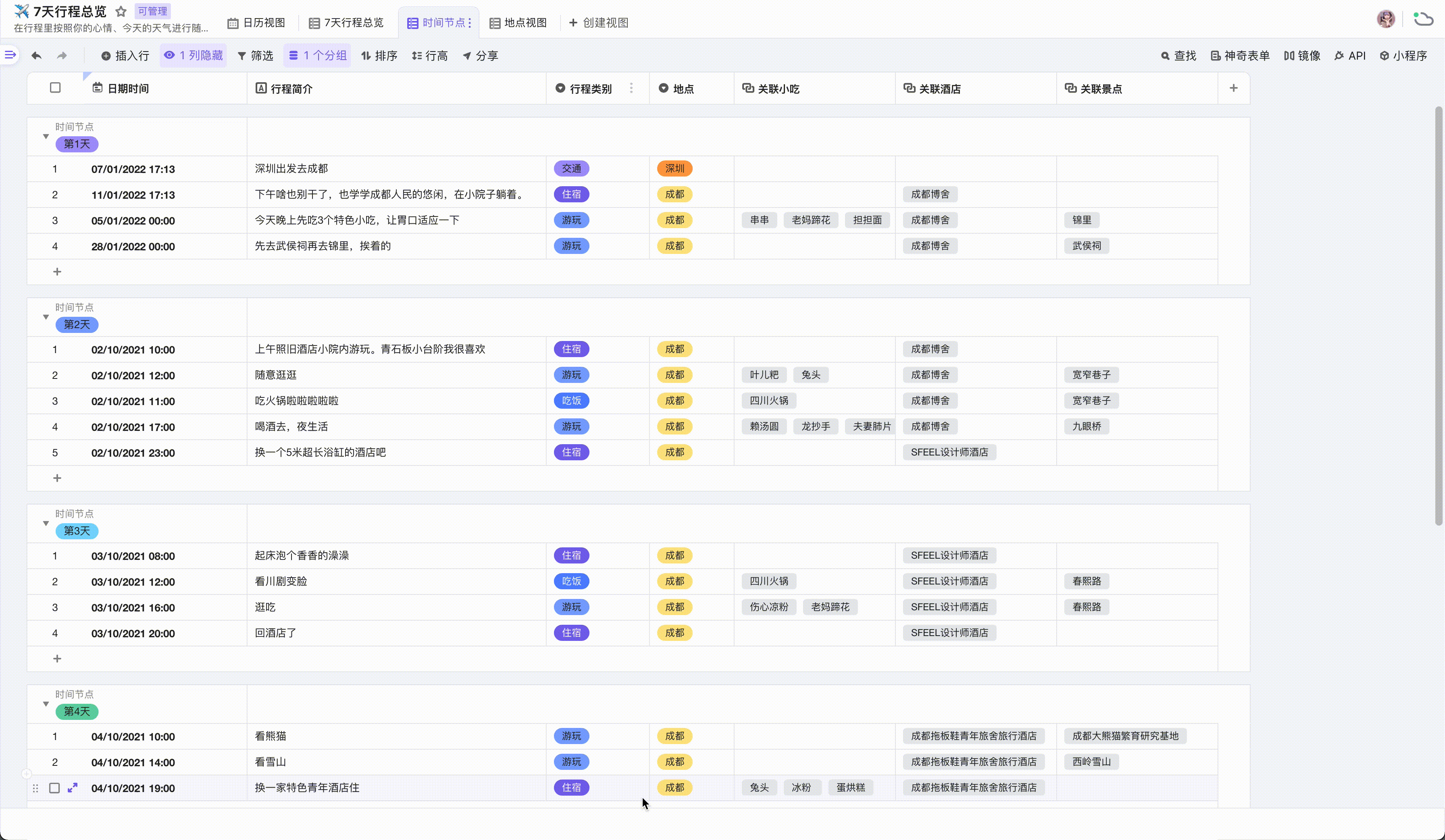Switch to 日历视图 tab
The image size is (1445, 840).
pyautogui.click(x=256, y=23)
